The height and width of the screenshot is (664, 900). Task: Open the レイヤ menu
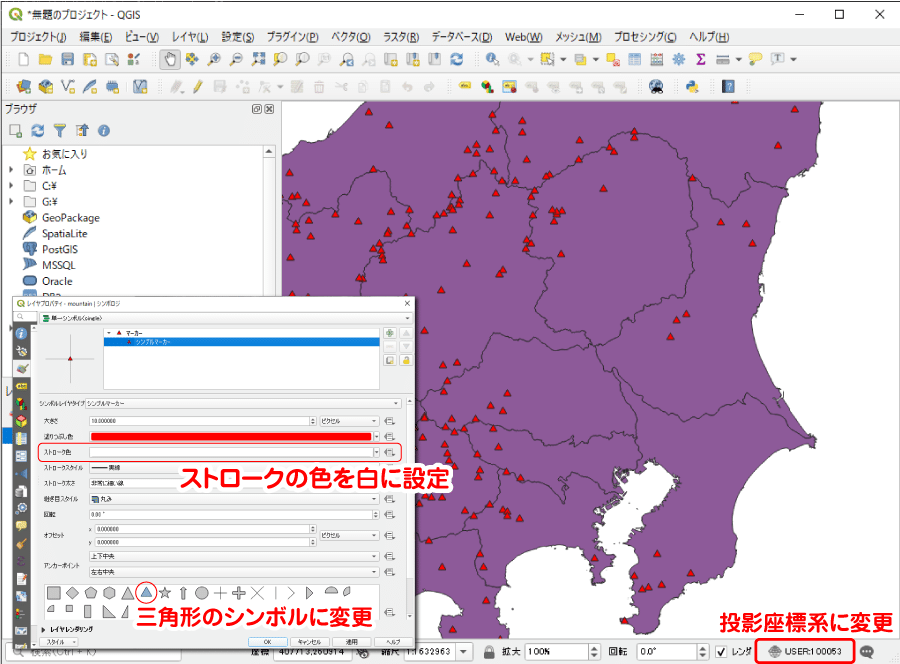click(190, 37)
